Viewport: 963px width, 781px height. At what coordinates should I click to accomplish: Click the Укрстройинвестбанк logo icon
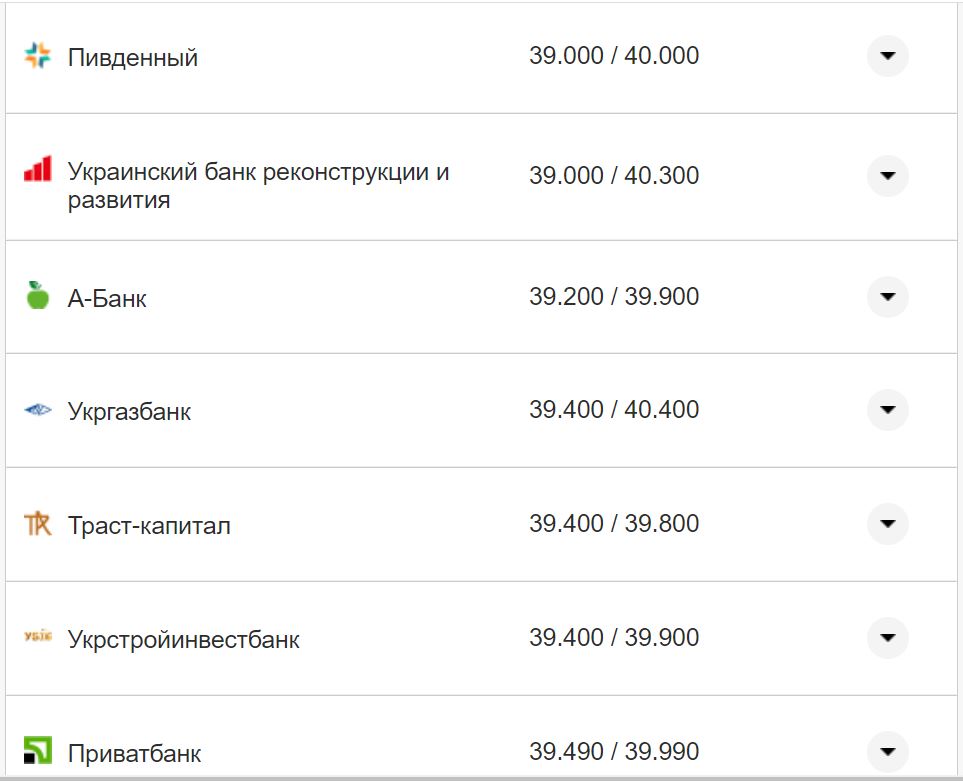(37, 637)
